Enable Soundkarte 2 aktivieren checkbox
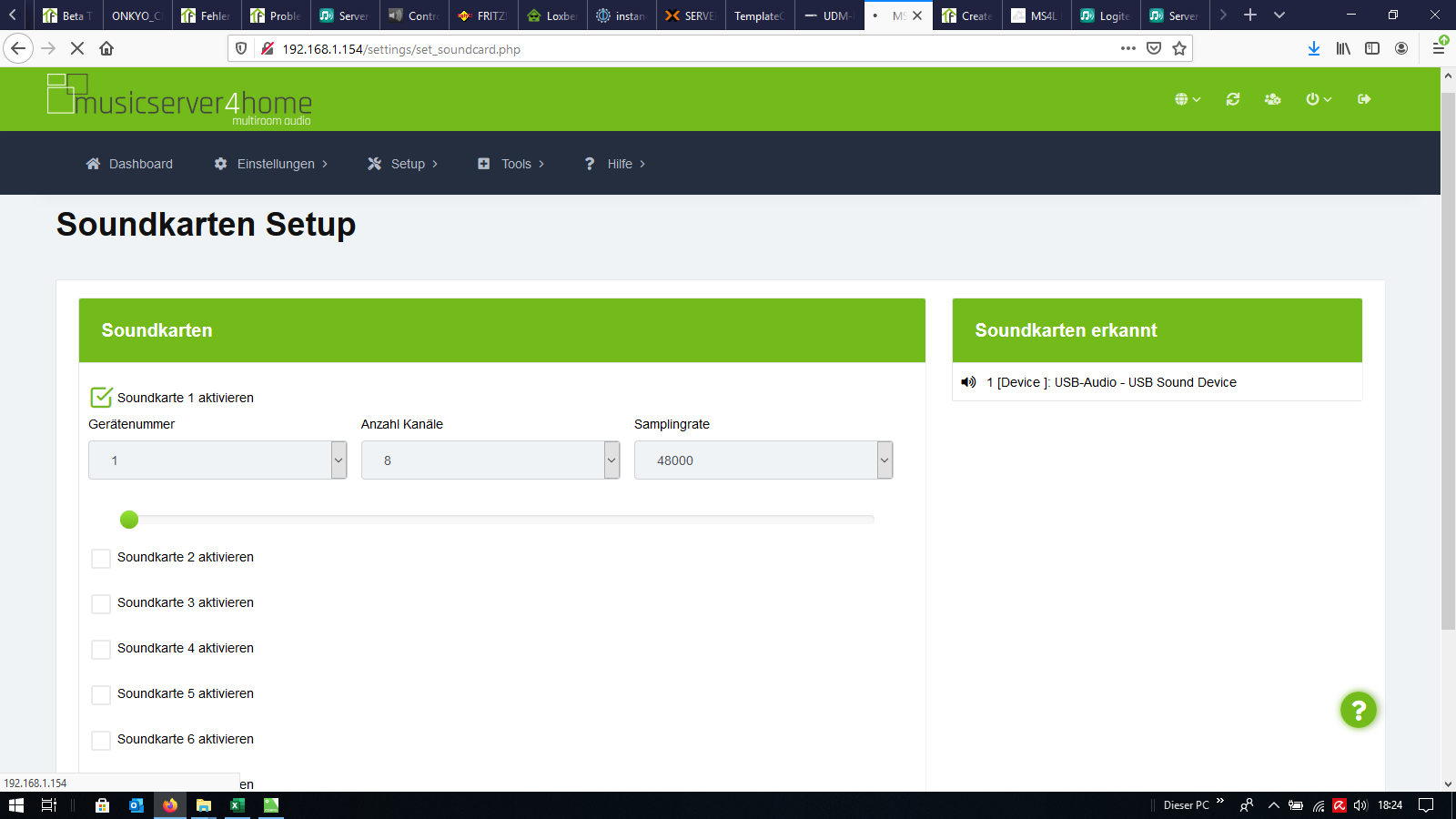1456x819 pixels. (x=101, y=558)
